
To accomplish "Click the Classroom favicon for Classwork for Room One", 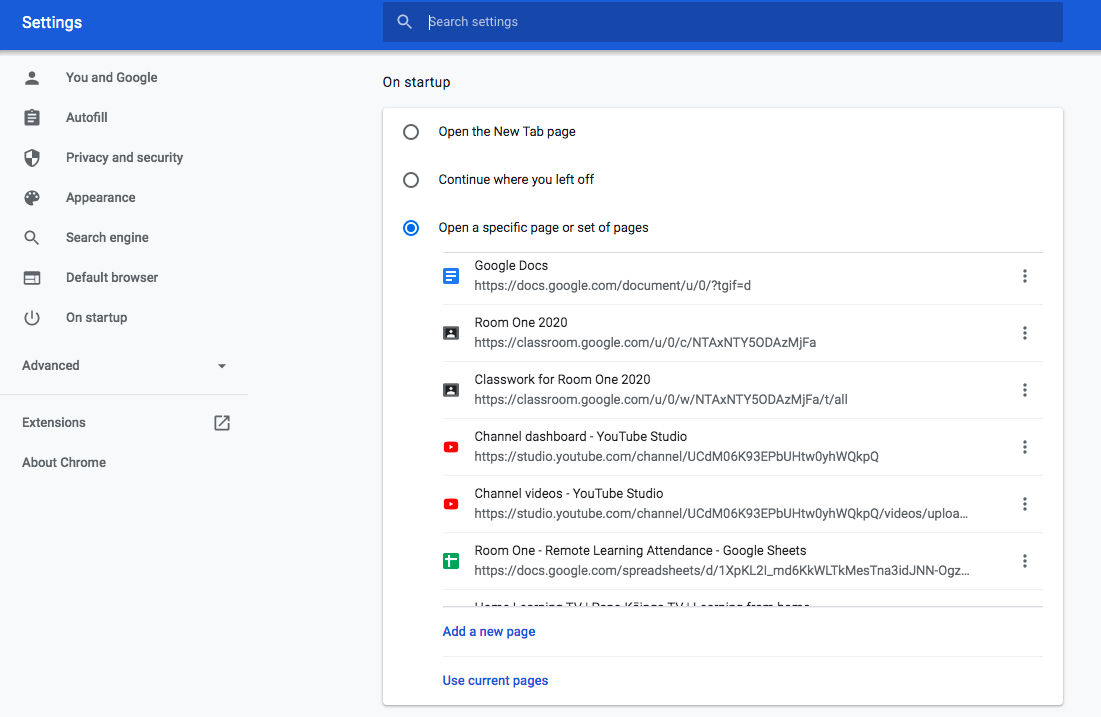I will coord(451,390).
